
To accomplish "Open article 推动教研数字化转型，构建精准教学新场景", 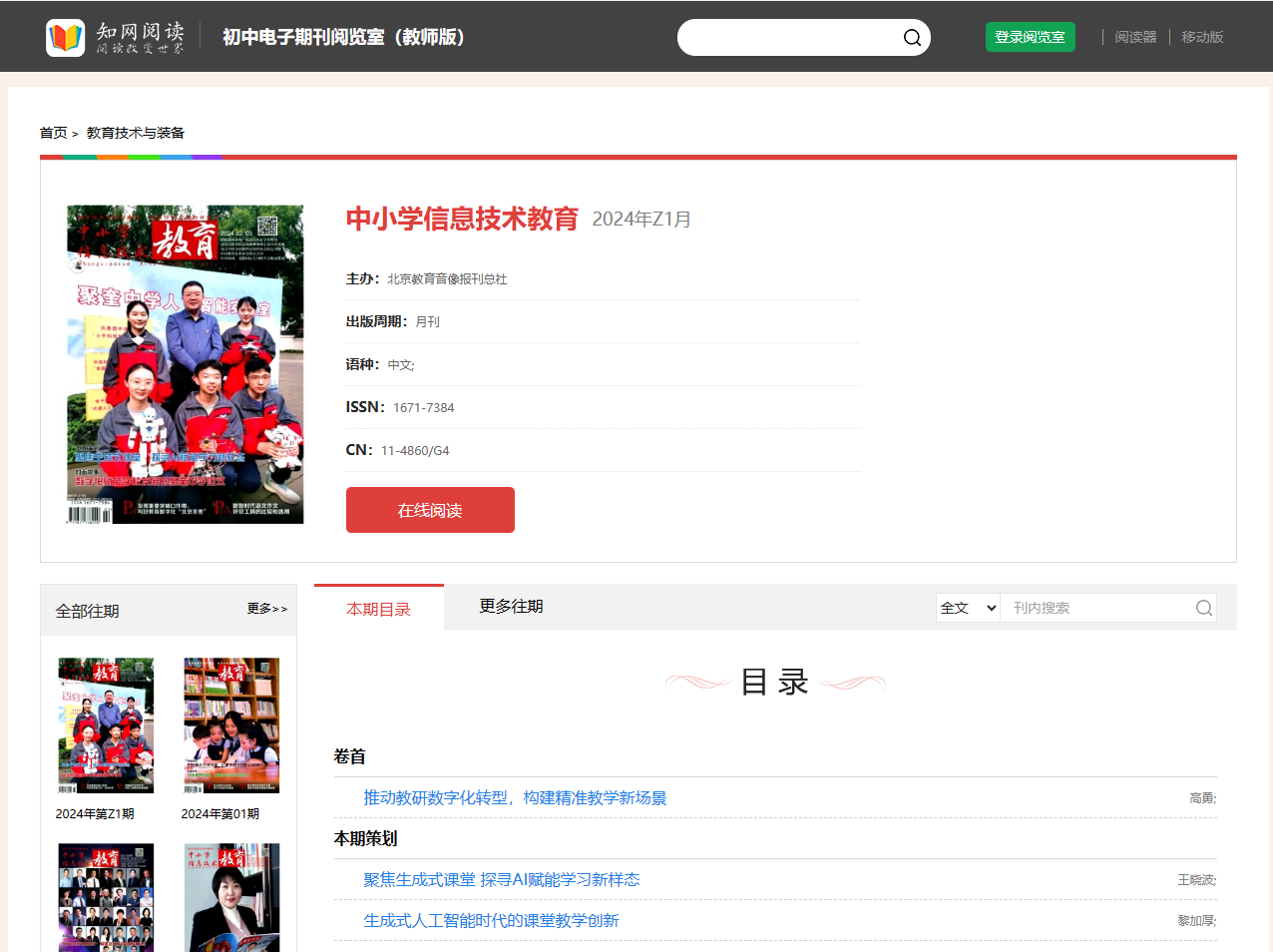I will (x=515, y=797).
